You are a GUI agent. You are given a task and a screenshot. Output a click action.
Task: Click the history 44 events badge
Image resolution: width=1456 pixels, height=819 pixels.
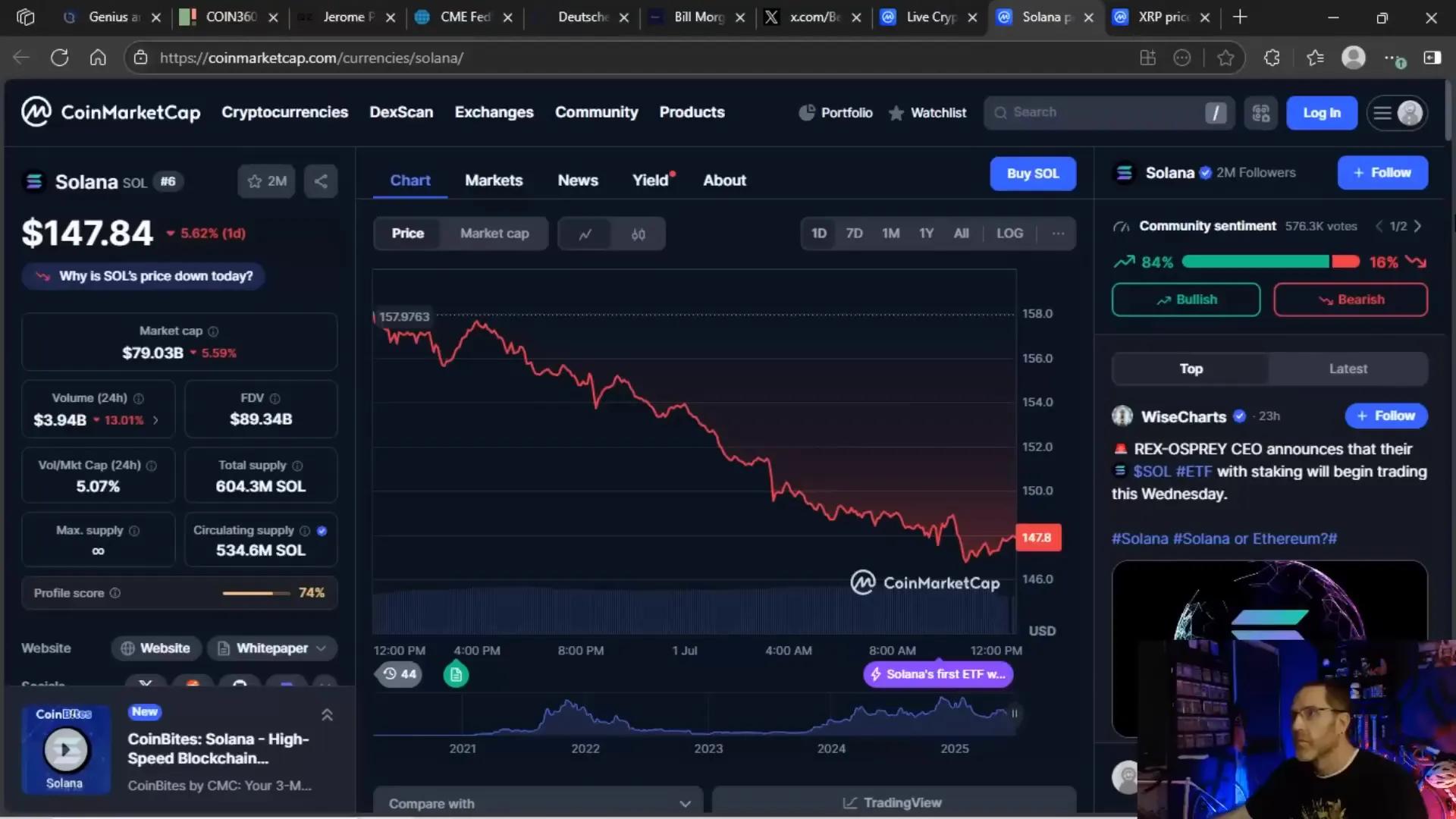point(399,674)
